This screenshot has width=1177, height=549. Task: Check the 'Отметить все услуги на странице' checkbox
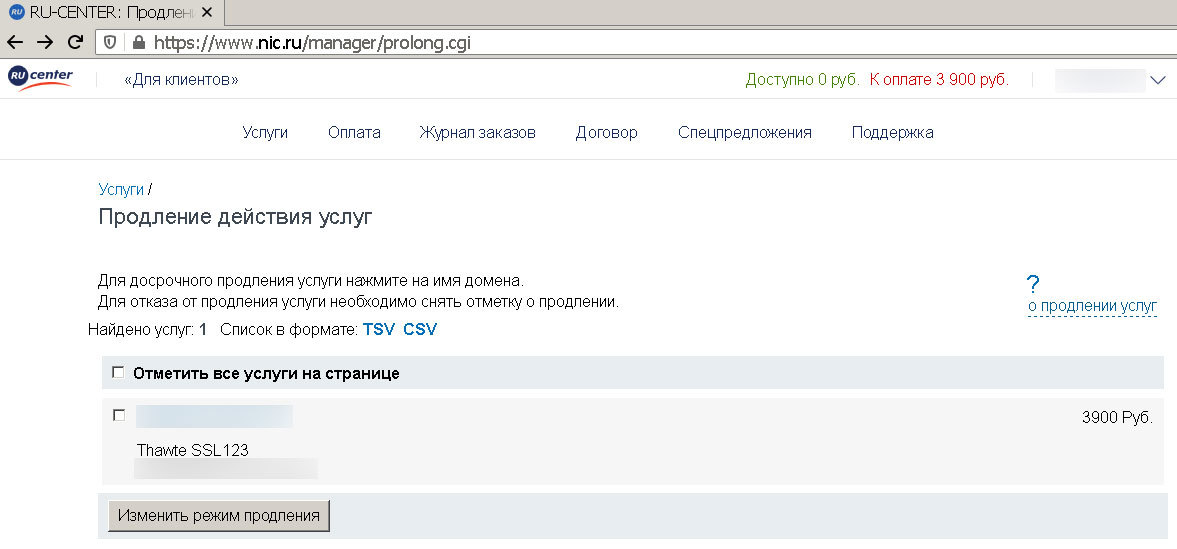[x=118, y=373]
